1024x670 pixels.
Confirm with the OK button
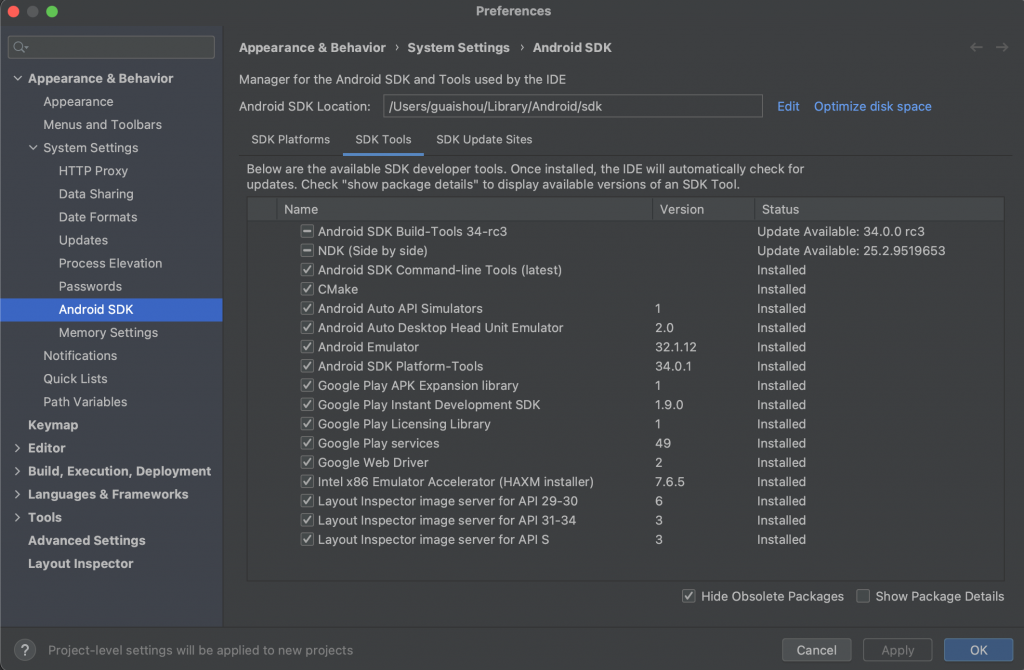point(978,650)
